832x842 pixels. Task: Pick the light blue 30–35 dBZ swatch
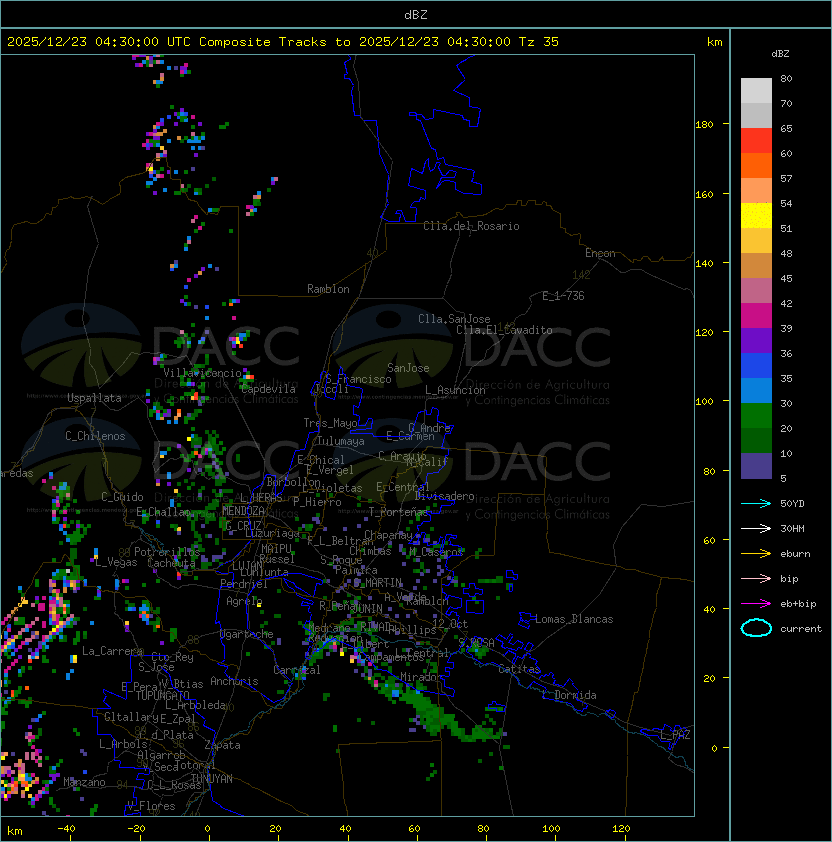pos(756,391)
